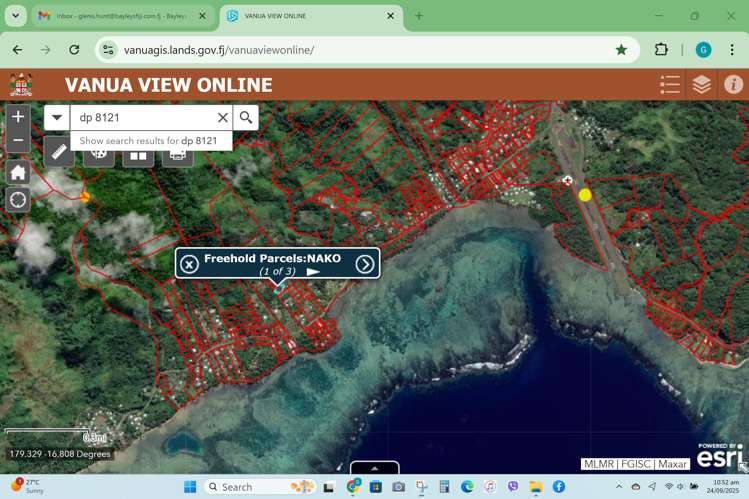Open the weather widget showing 27°C
The width and height of the screenshot is (749, 499).
tap(28, 486)
